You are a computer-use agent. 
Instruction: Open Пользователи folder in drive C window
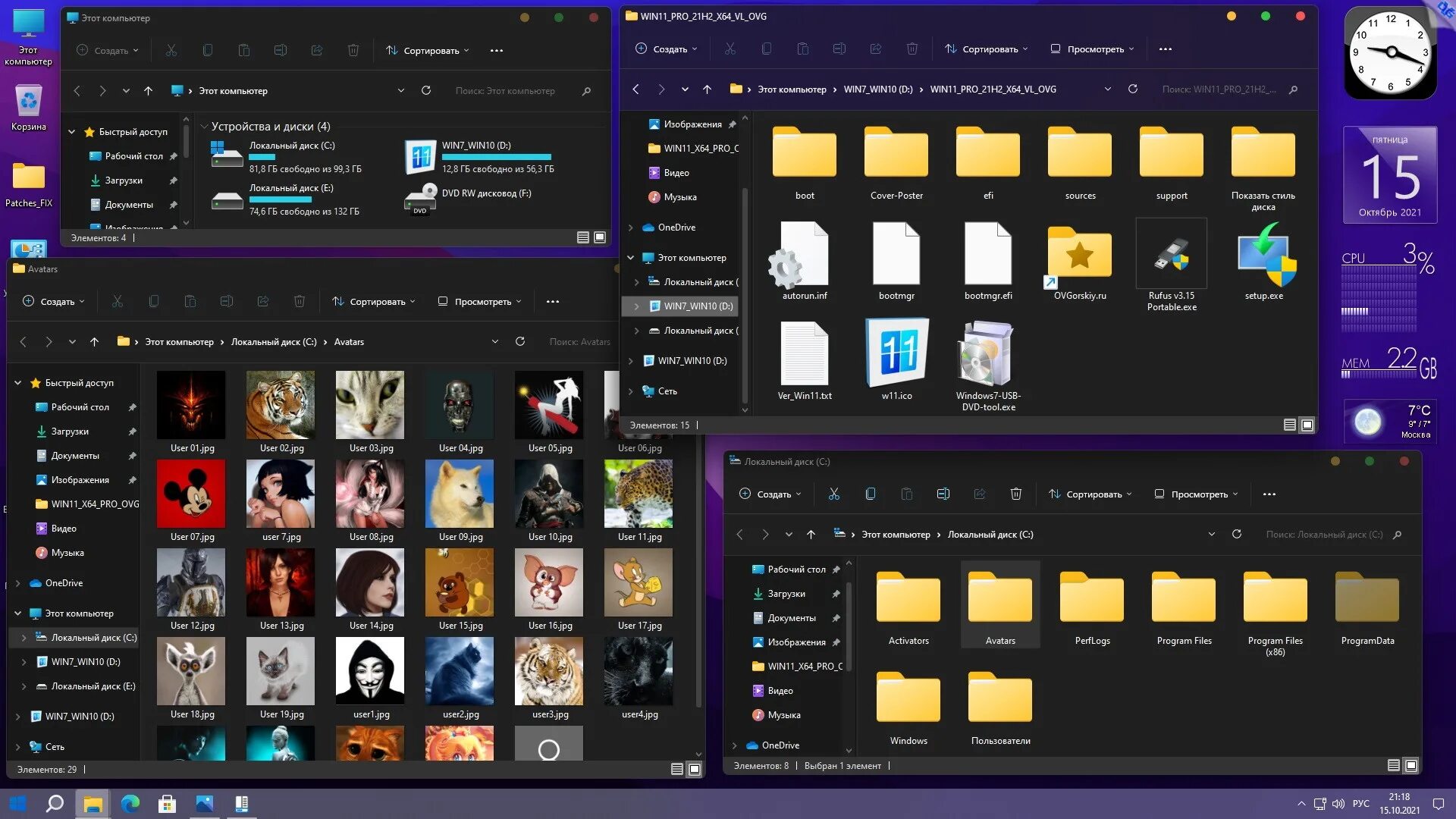pos(1000,707)
